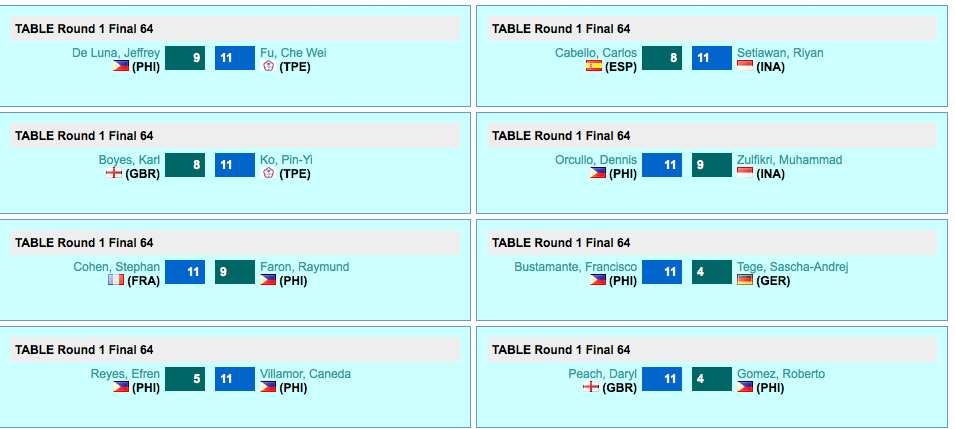Click the Chinese Taipei flag under Fu, Che Wei
The image size is (955, 429).
point(268,66)
